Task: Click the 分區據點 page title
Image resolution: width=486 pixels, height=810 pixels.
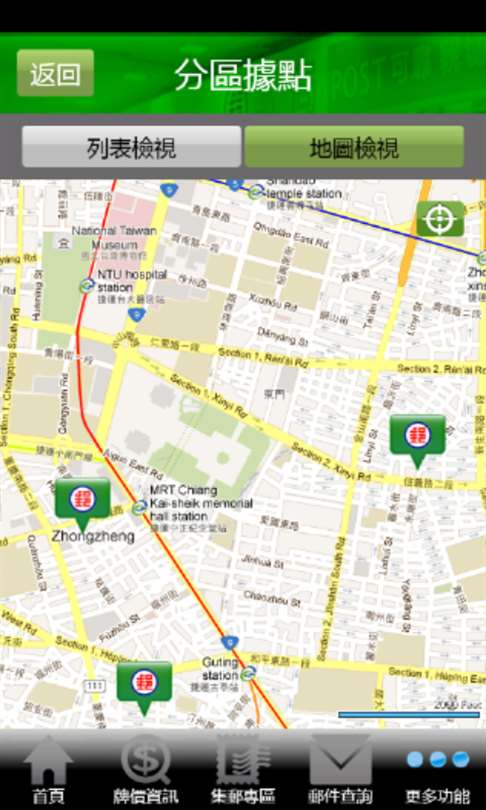Action: [x=243, y=75]
